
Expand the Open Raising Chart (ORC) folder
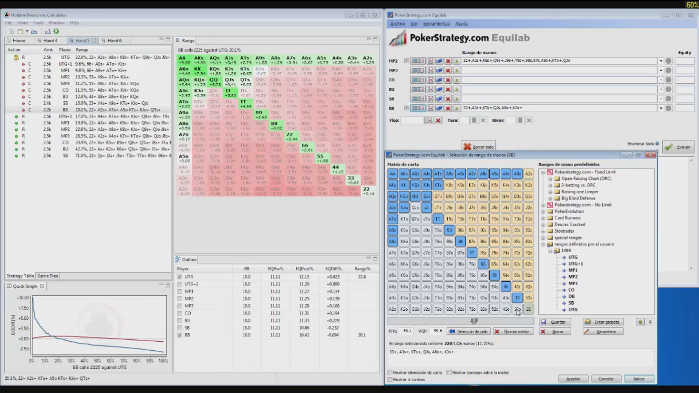coord(550,179)
